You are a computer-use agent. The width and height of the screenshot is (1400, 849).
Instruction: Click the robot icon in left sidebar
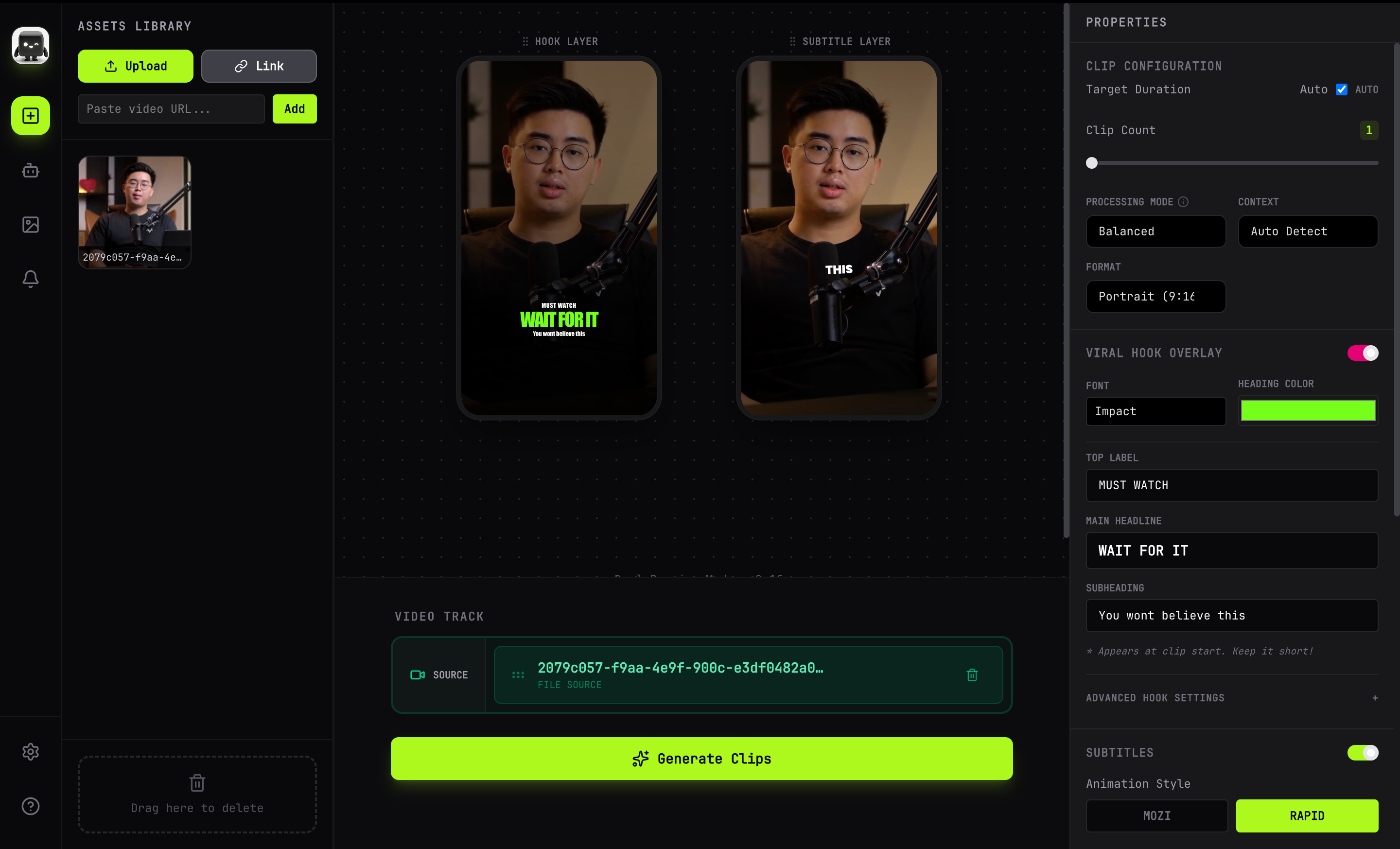(x=31, y=171)
